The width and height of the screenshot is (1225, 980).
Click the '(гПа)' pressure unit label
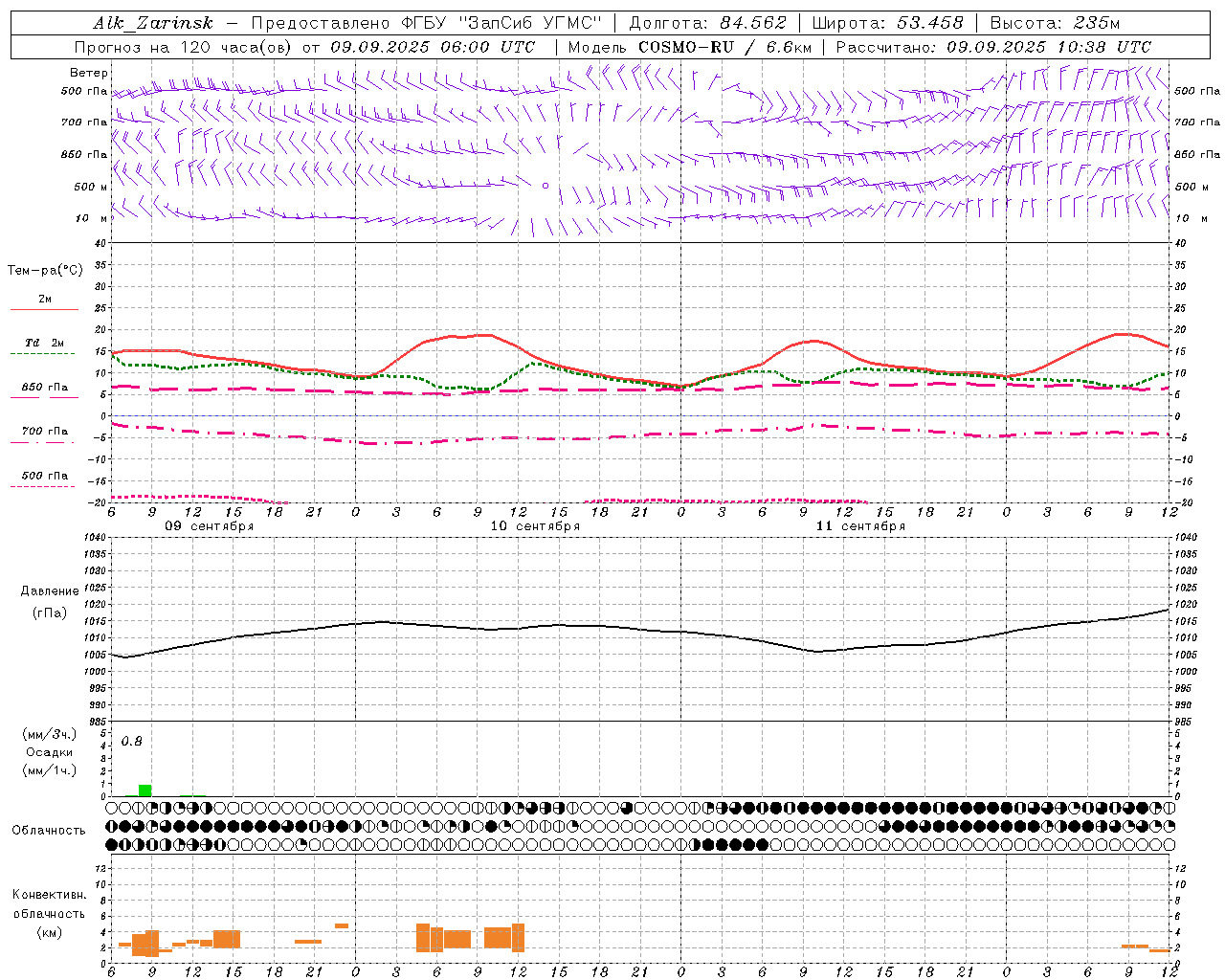(x=50, y=613)
